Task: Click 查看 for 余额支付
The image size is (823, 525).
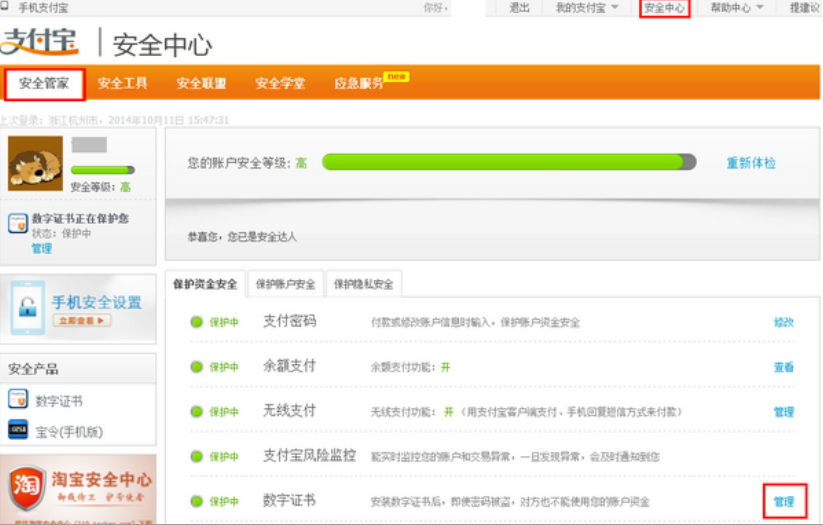Action: [784, 368]
